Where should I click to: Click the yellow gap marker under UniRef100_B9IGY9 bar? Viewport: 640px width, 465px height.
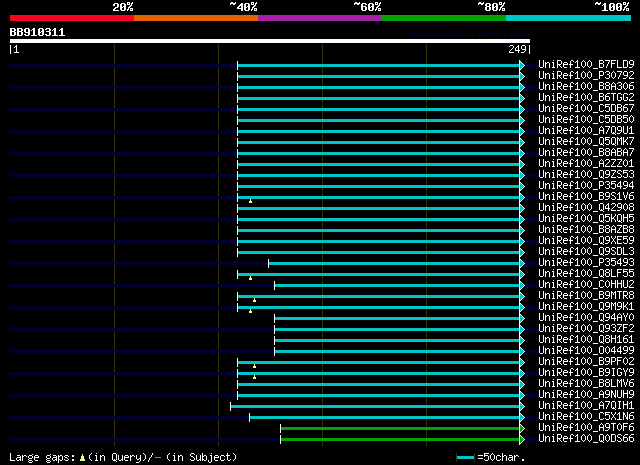tap(254, 377)
